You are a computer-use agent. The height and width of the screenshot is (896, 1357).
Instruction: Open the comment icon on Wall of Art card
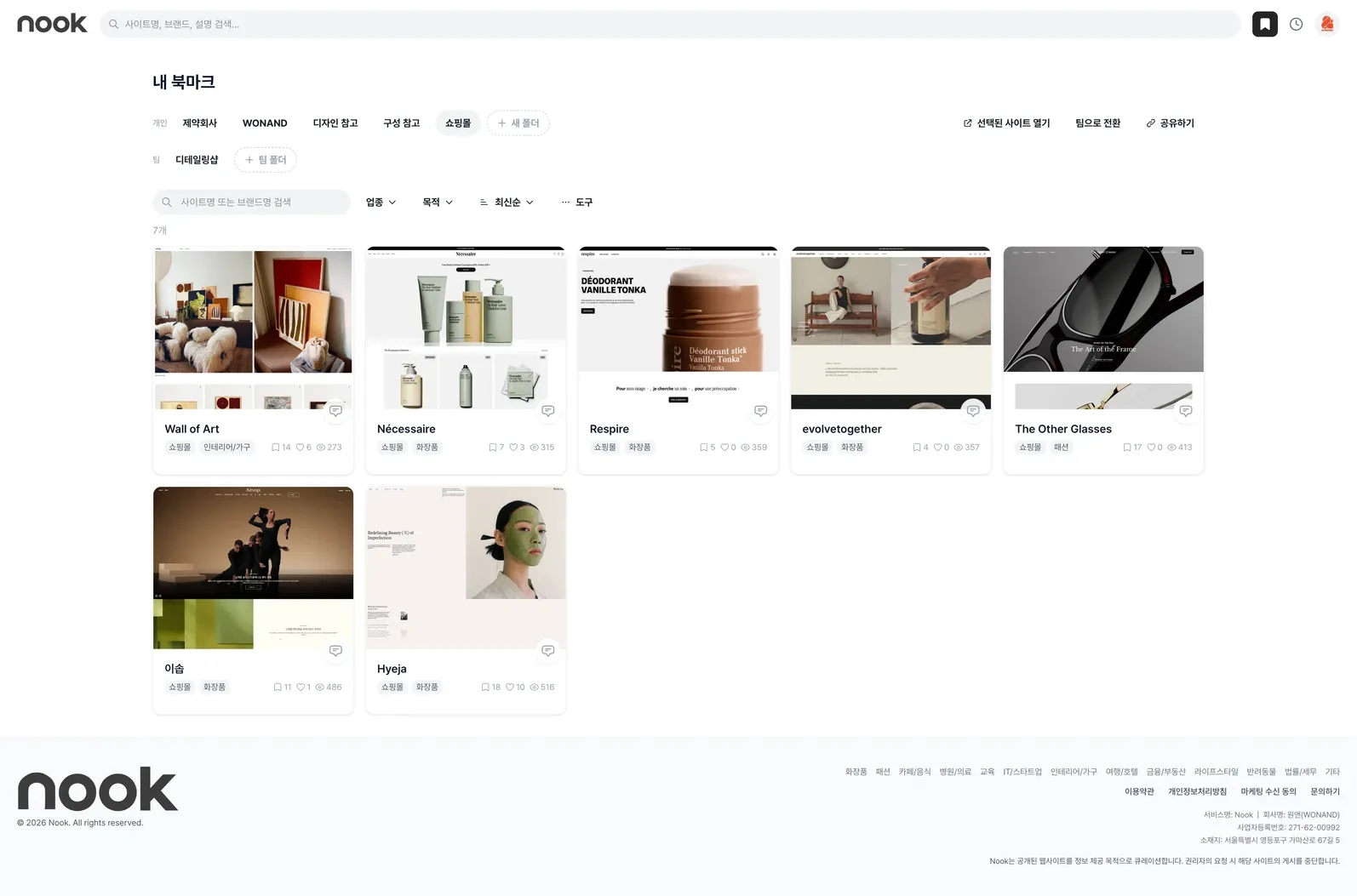pyautogui.click(x=335, y=411)
